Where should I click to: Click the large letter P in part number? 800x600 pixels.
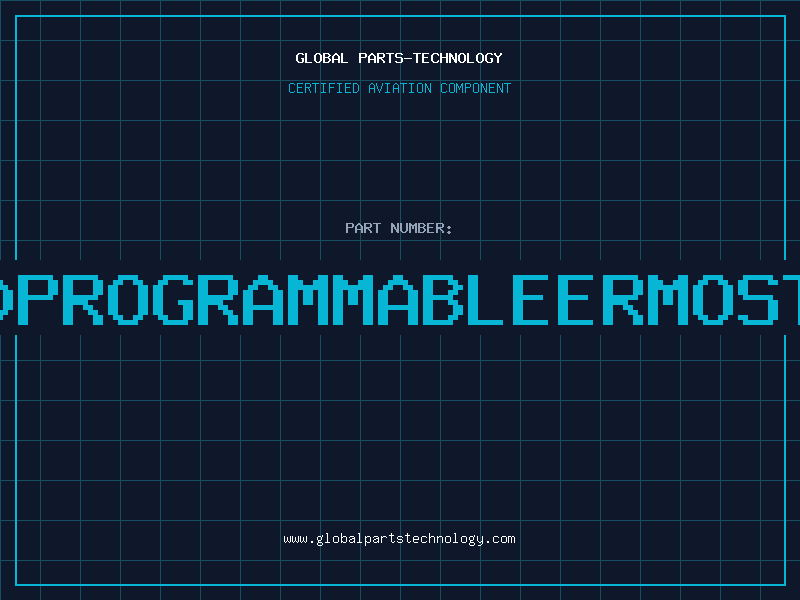(x=37, y=299)
